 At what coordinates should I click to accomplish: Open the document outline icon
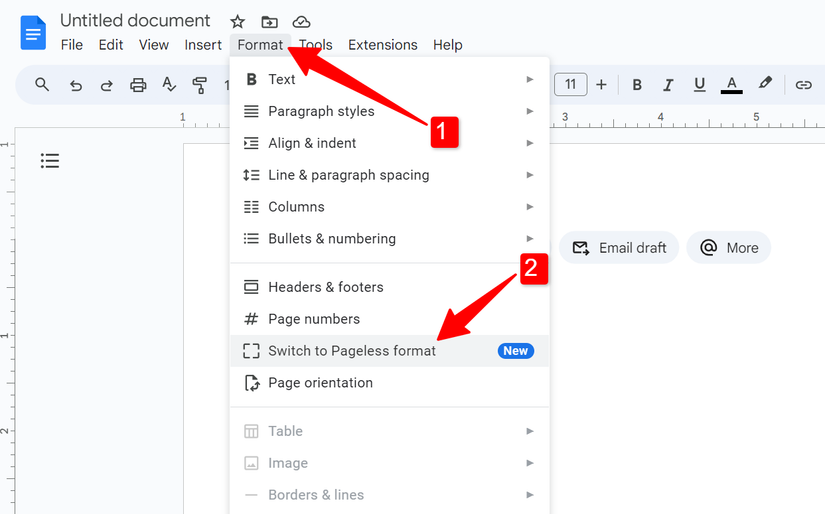pyautogui.click(x=50, y=161)
